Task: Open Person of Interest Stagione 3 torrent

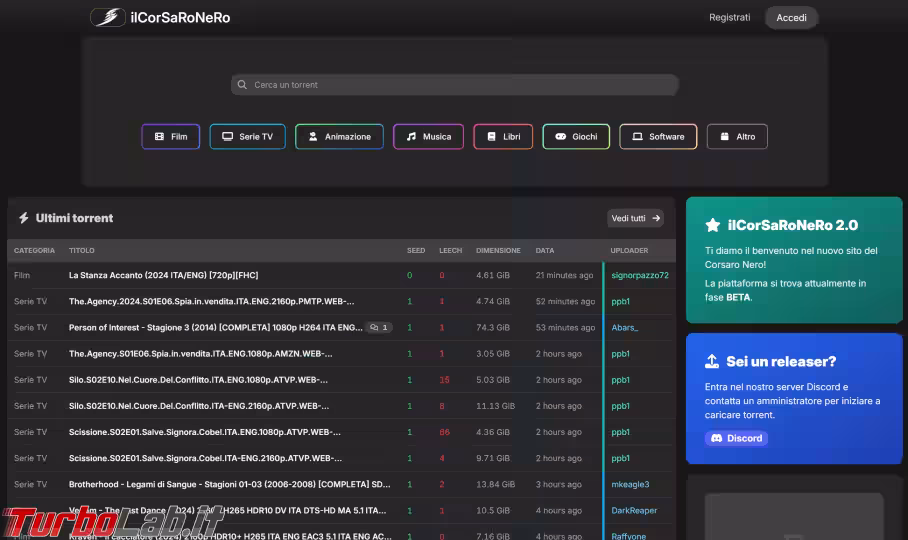Action: pos(215,328)
